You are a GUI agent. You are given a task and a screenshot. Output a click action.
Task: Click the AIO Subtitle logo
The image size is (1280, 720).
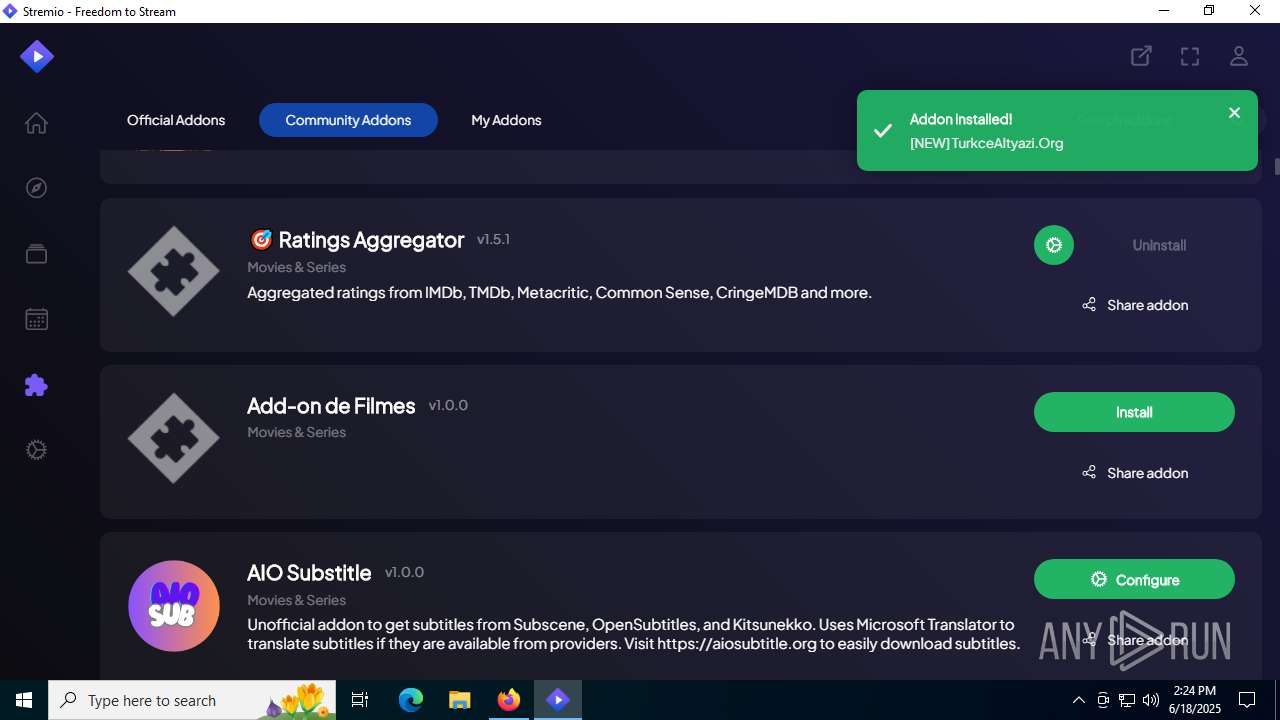click(174, 606)
